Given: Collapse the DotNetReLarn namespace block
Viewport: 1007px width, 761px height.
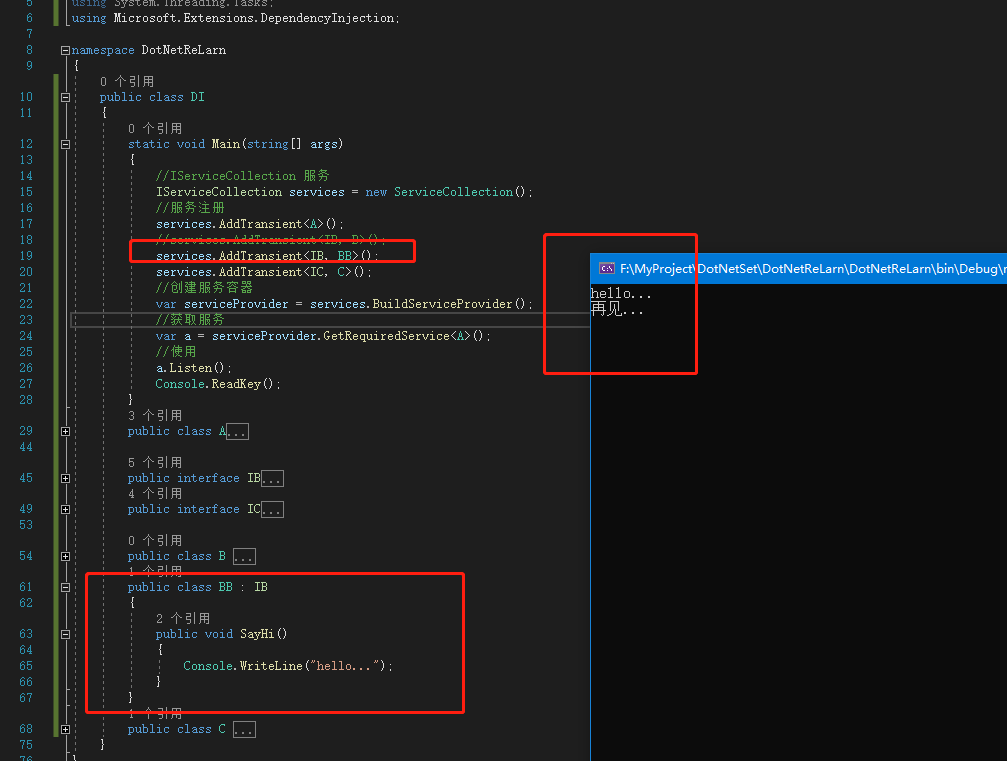Looking at the screenshot, I should pos(65,50).
